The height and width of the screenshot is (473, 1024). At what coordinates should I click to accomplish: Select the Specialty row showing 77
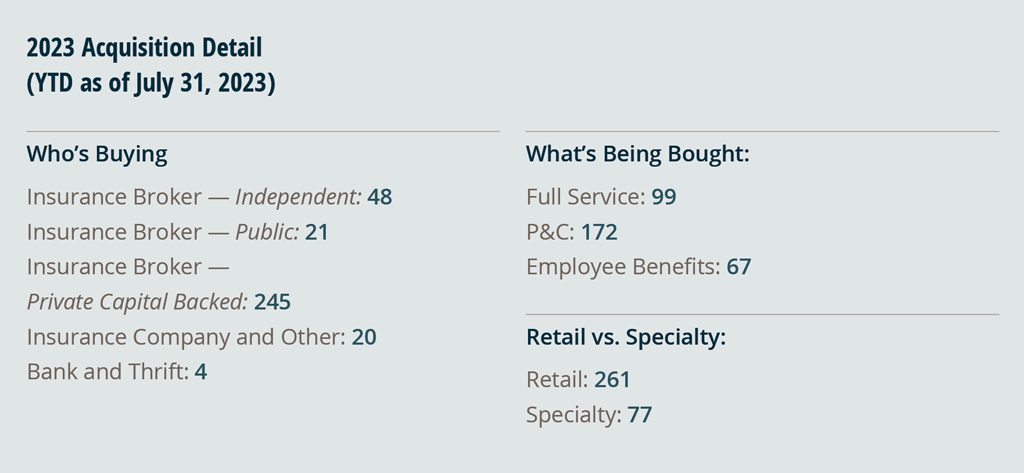click(x=589, y=415)
